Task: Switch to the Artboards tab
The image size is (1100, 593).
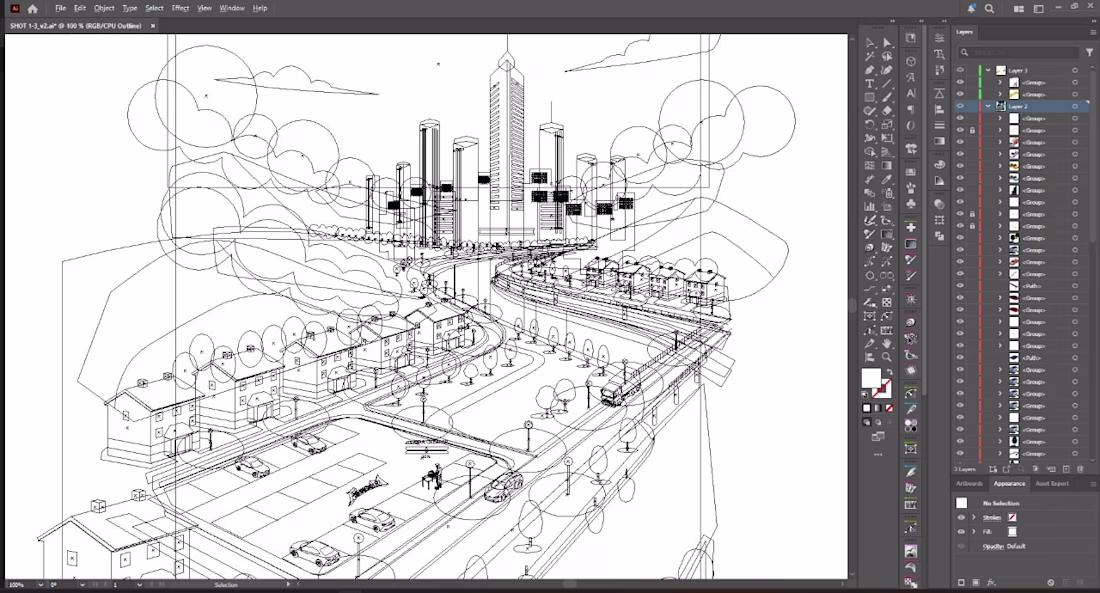Action: tap(969, 484)
